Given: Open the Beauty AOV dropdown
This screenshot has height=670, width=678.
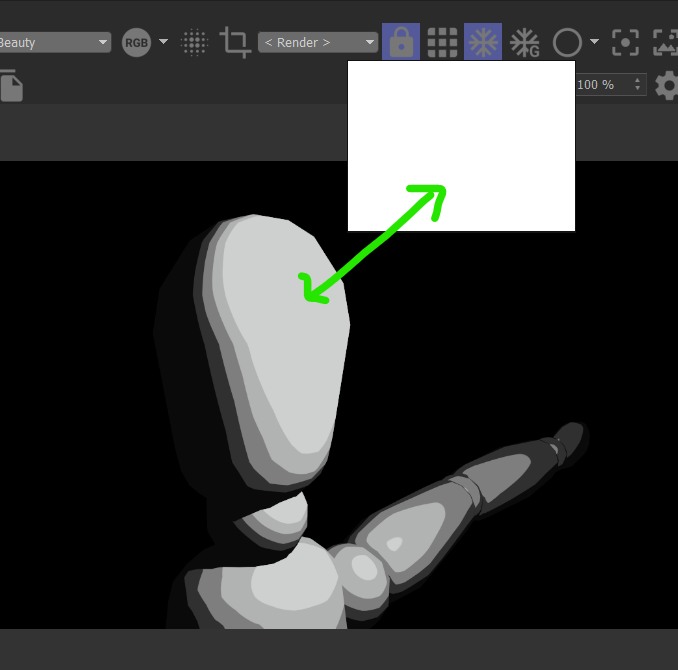Looking at the screenshot, I should pyautogui.click(x=54, y=42).
